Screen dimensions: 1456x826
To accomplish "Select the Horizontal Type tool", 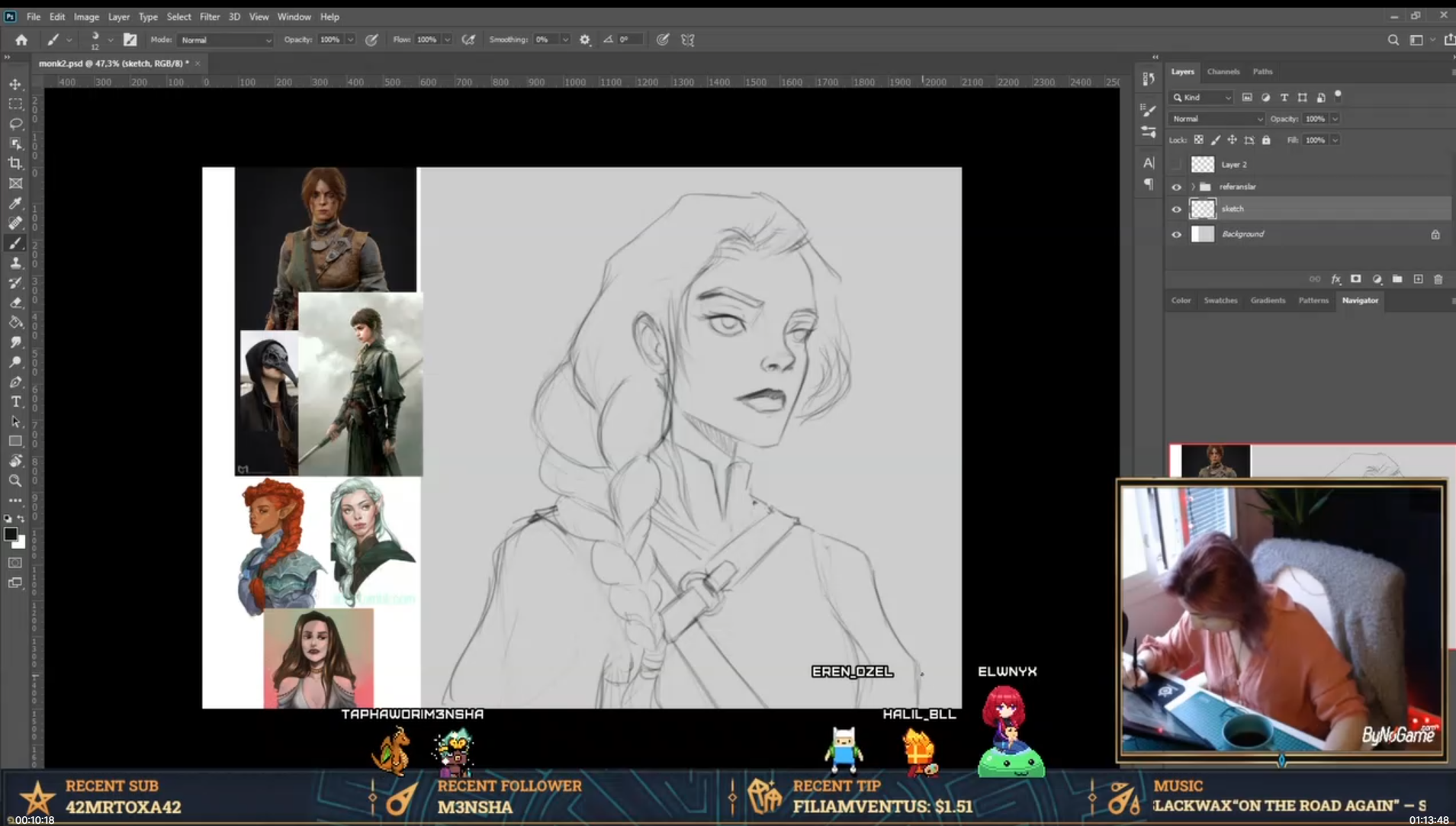I will (15, 401).
